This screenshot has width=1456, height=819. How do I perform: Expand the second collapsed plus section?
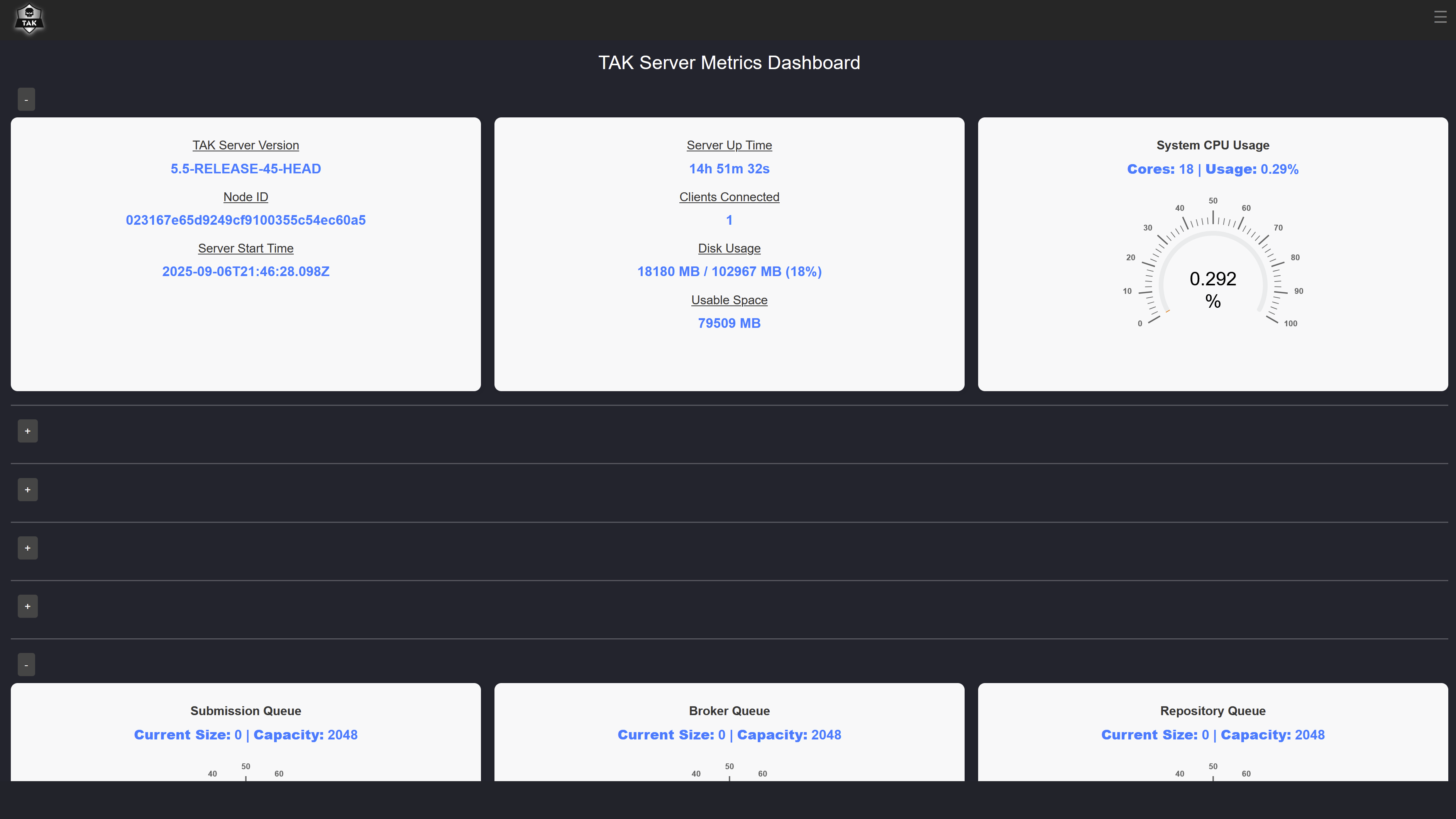27,490
